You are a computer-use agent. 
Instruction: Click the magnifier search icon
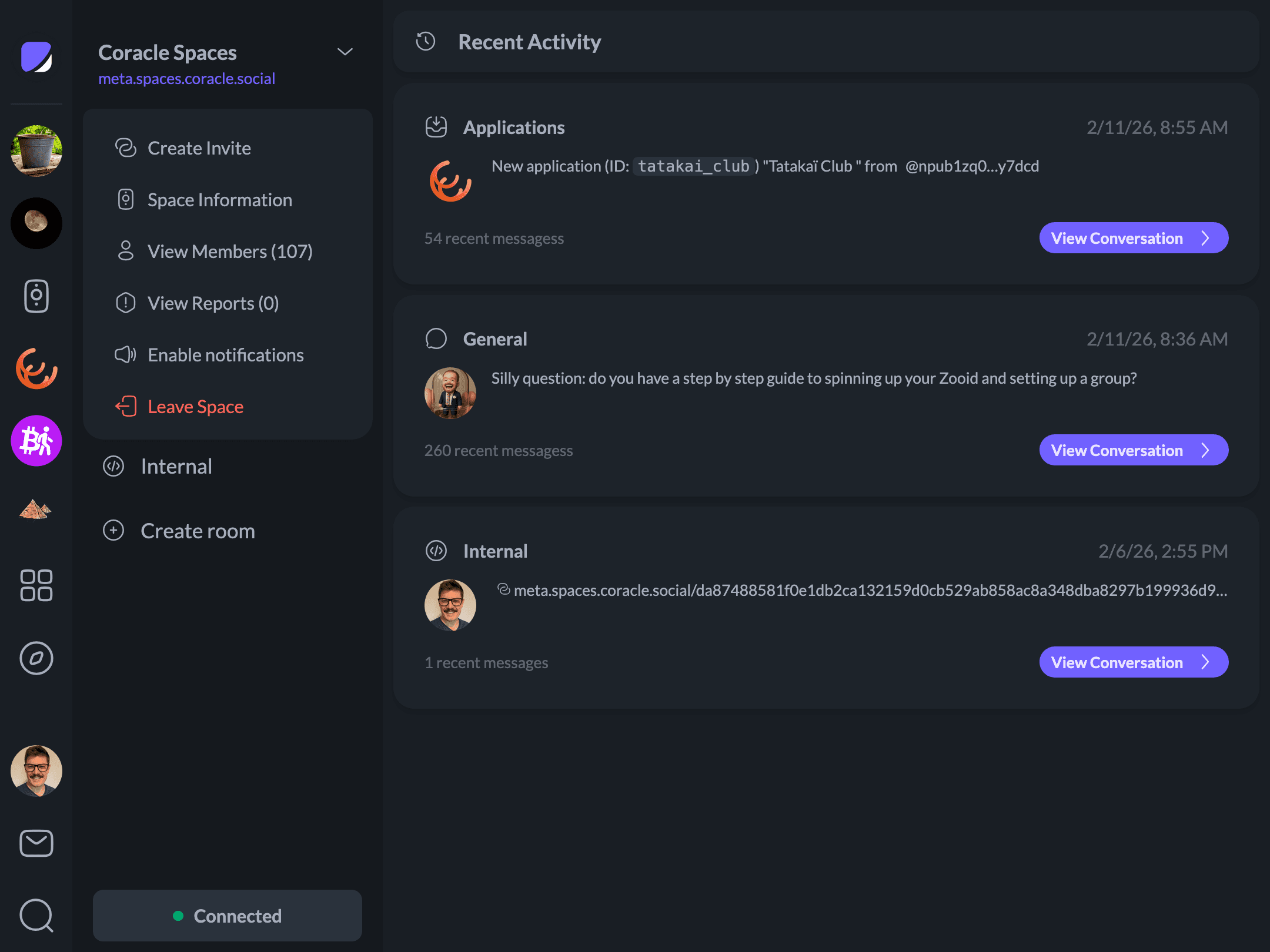pos(36,916)
